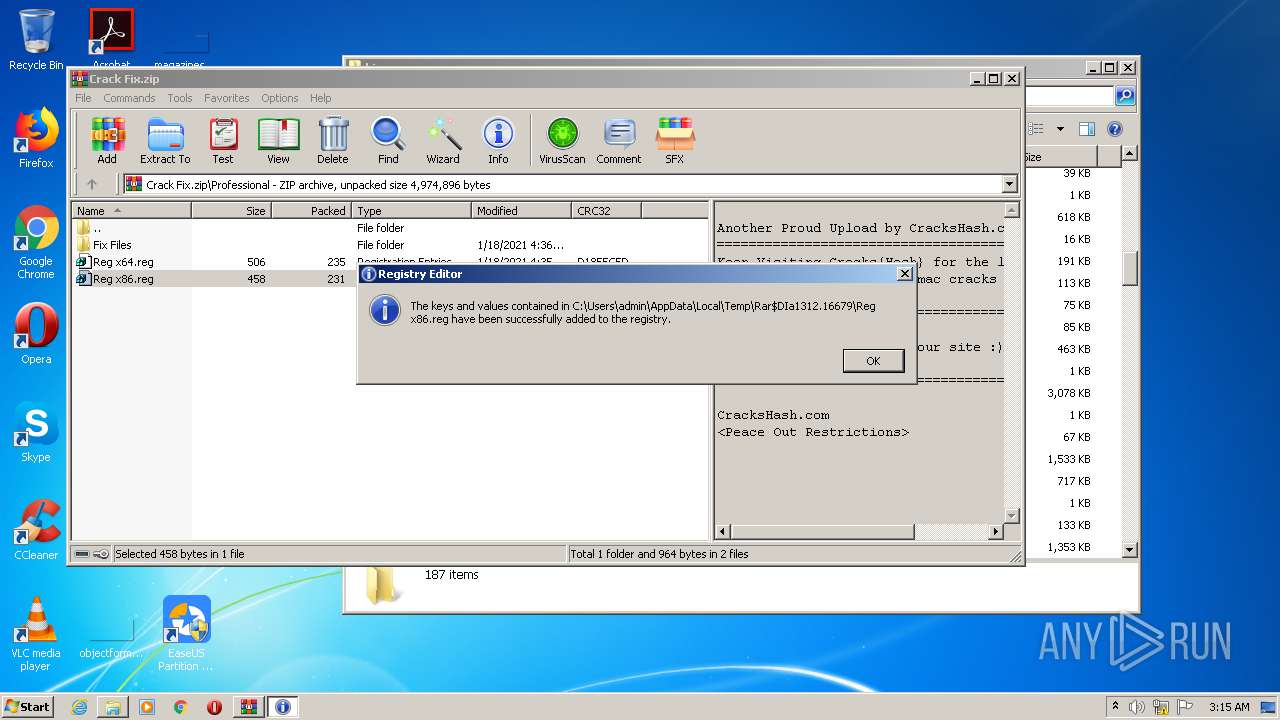This screenshot has width=1280, height=720.
Task: Click the Add toolbar icon in WinRAR
Action: coord(107,140)
